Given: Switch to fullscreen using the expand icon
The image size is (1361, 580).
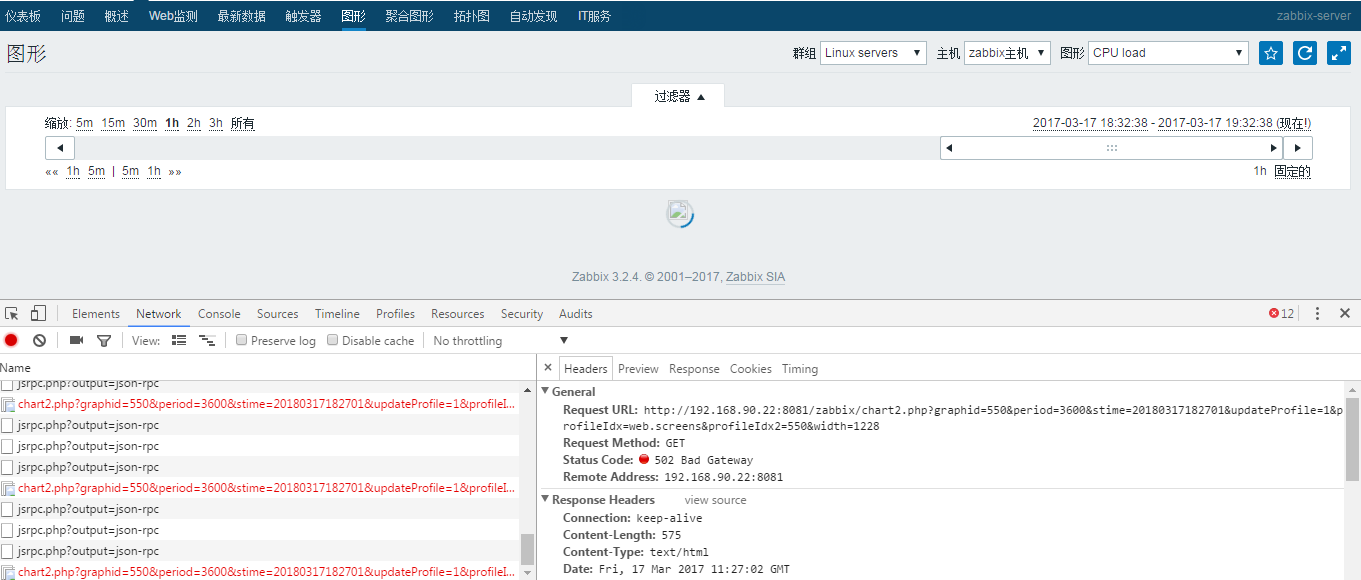Looking at the screenshot, I should point(1338,52).
